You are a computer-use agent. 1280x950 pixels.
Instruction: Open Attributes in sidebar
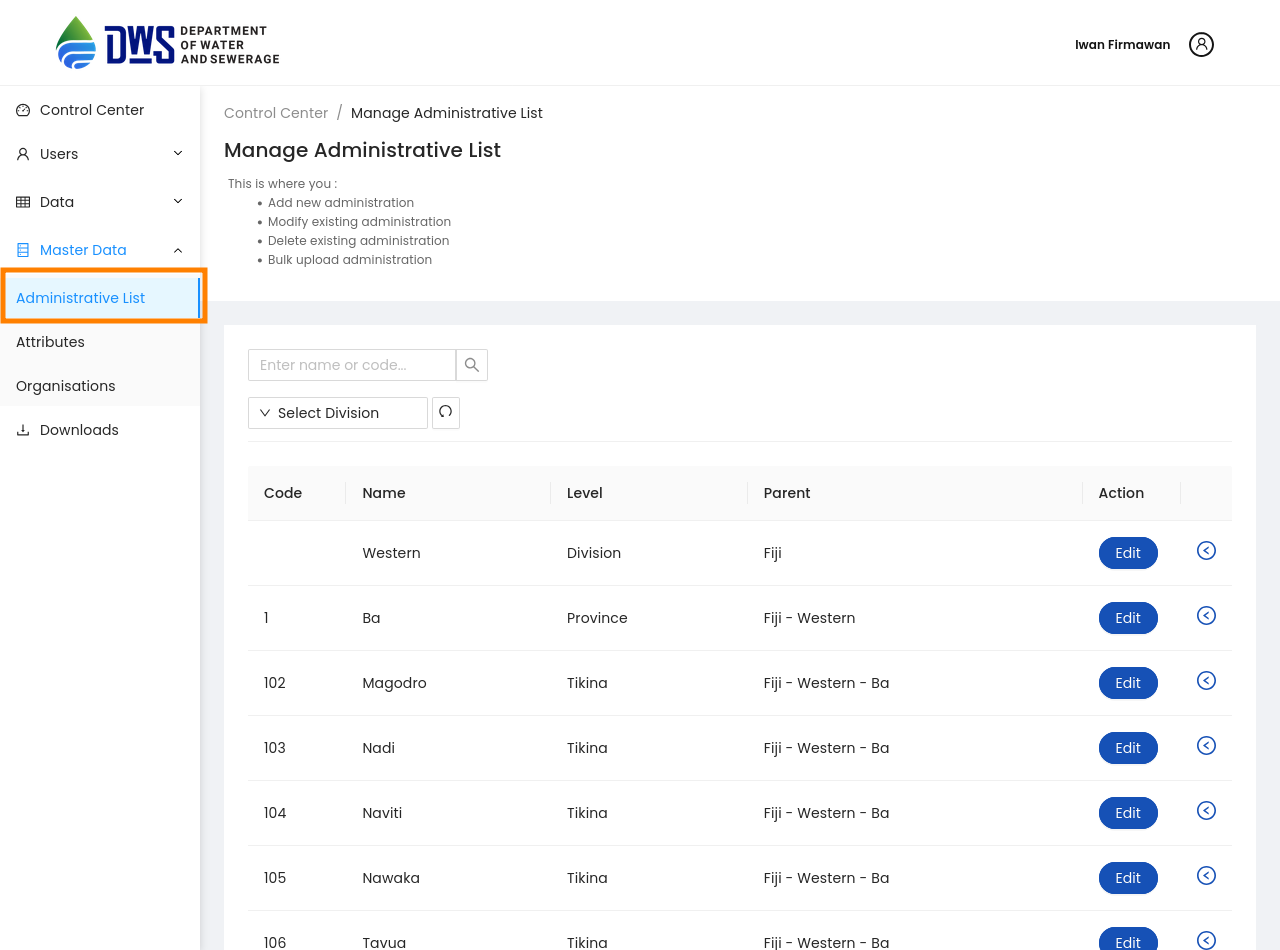pos(100,342)
